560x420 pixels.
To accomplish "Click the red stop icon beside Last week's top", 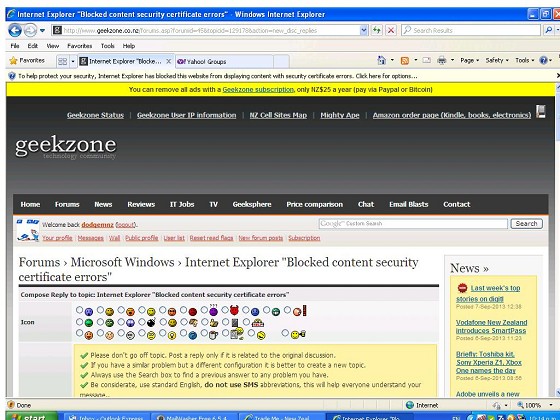I will pos(462,288).
